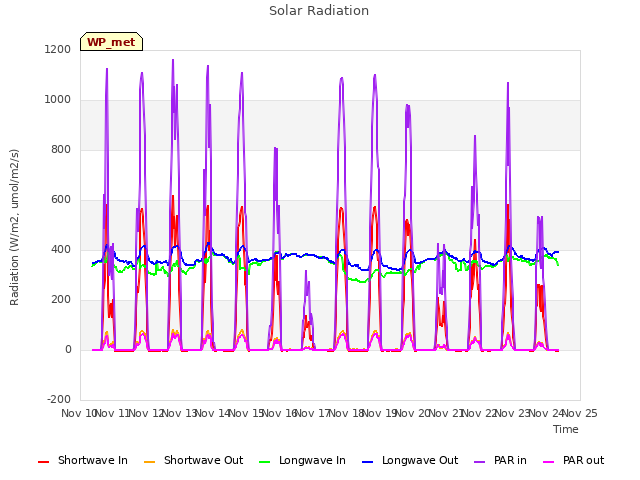This screenshot has height=480, width=640.
Task: Click the low PAR in peak near Nov 17
Action: point(306,271)
